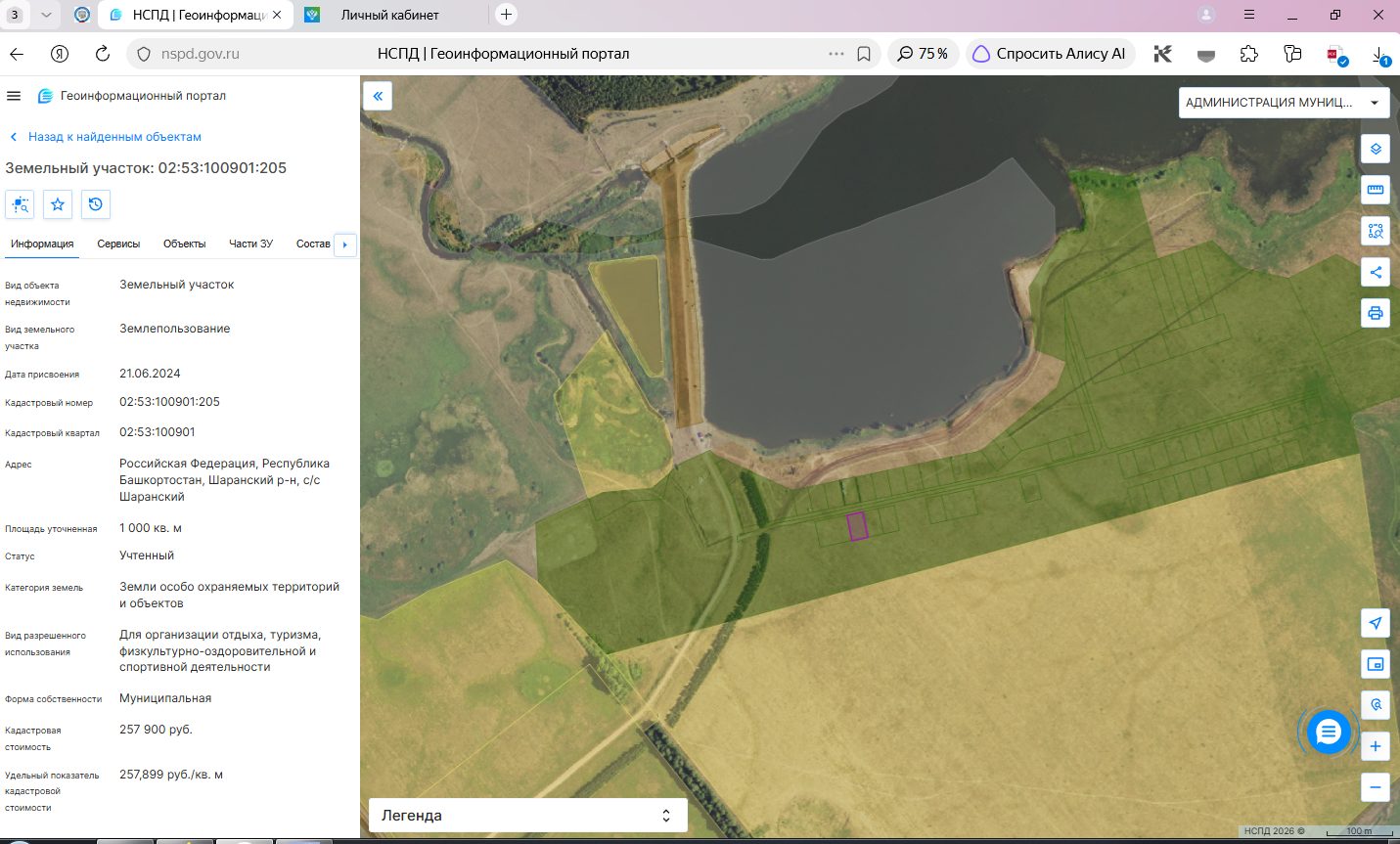Open the downloads arrow icon
The image size is (1400, 844).
click(1379, 54)
